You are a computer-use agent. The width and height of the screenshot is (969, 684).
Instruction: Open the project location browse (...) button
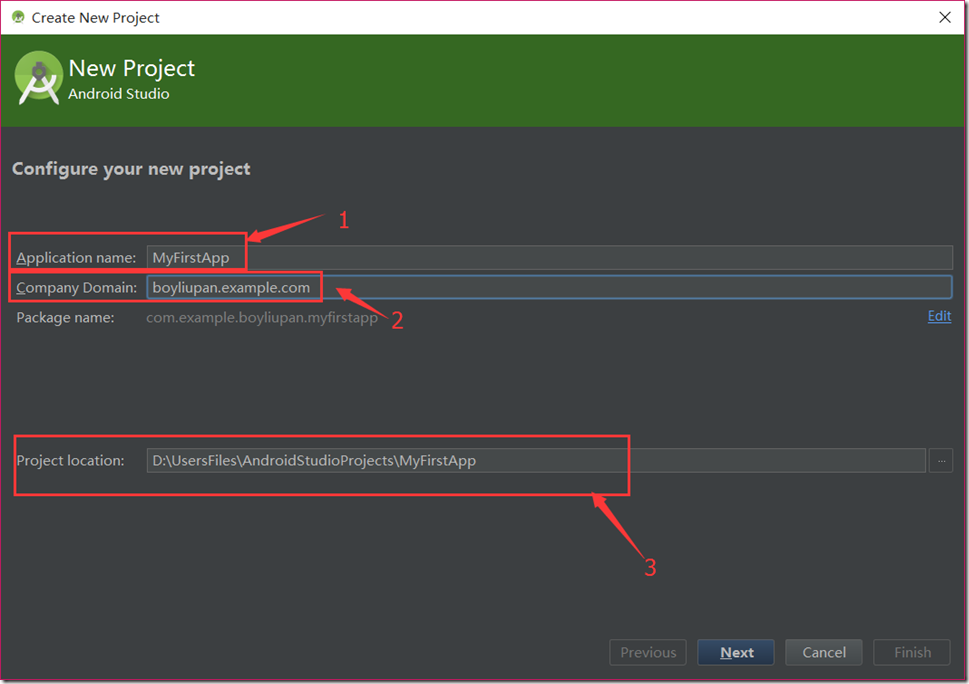[940, 460]
